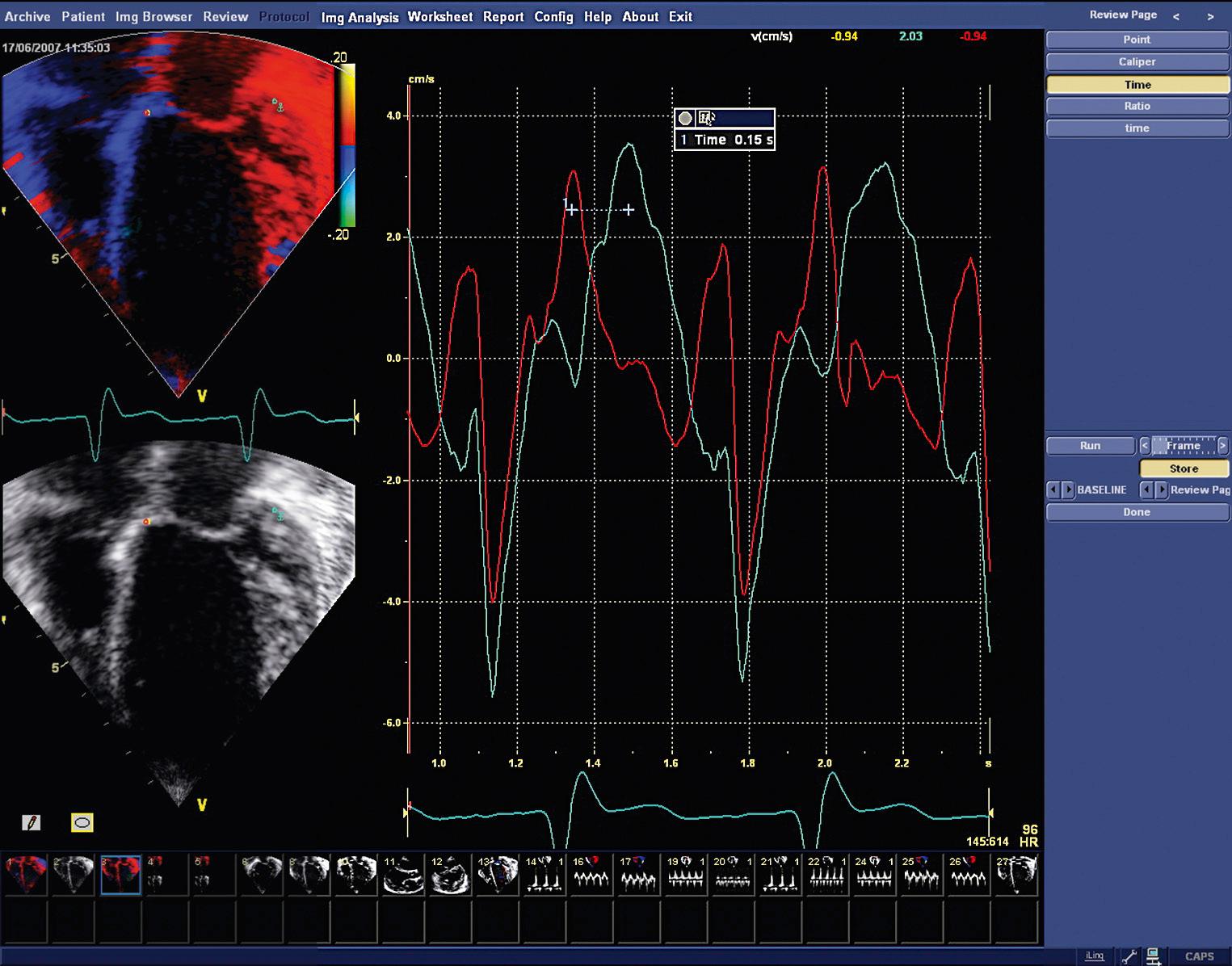Open Doppler thumbnail number 22
This screenshot has height=966, width=1232.
click(x=827, y=876)
